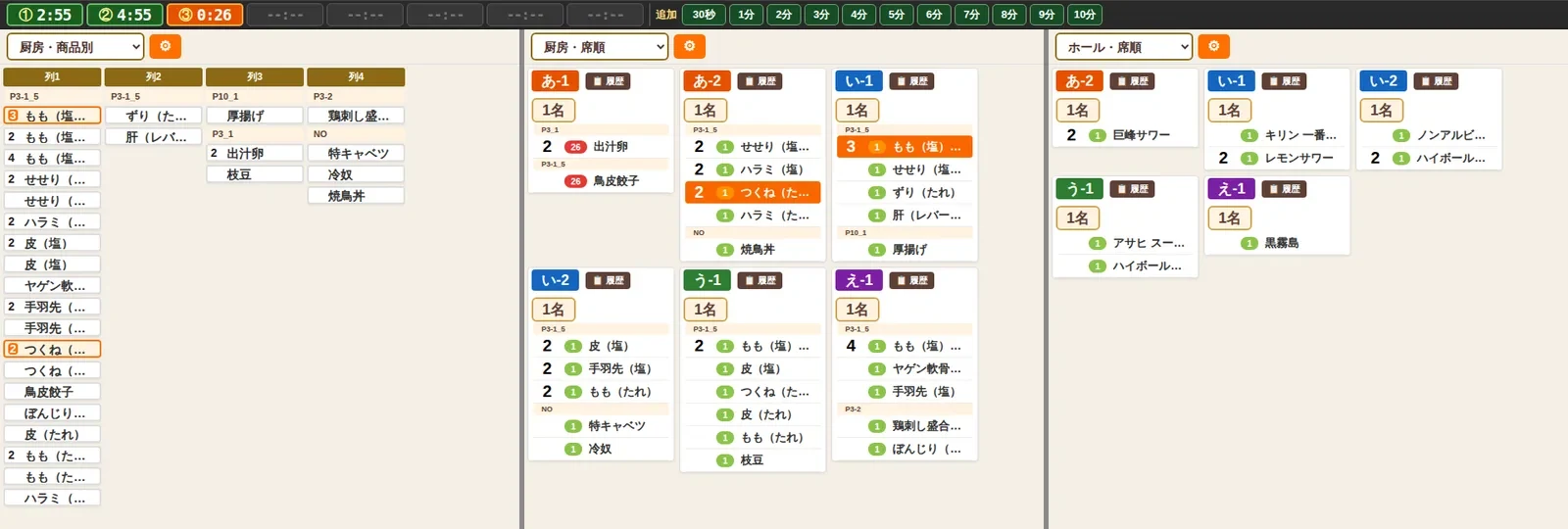Select 肝（レバ item in 列2

154,137
